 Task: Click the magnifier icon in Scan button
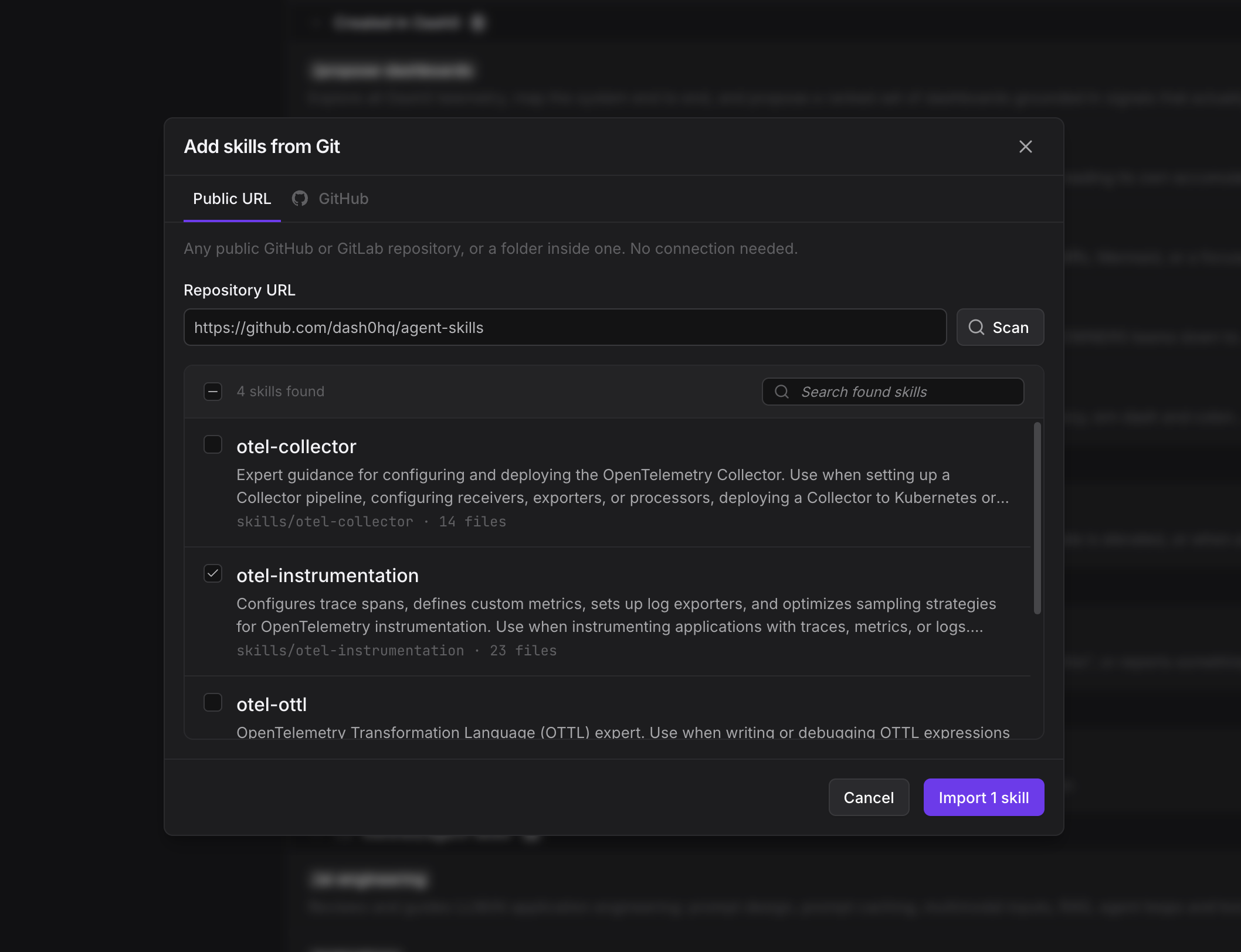pyautogui.click(x=976, y=327)
